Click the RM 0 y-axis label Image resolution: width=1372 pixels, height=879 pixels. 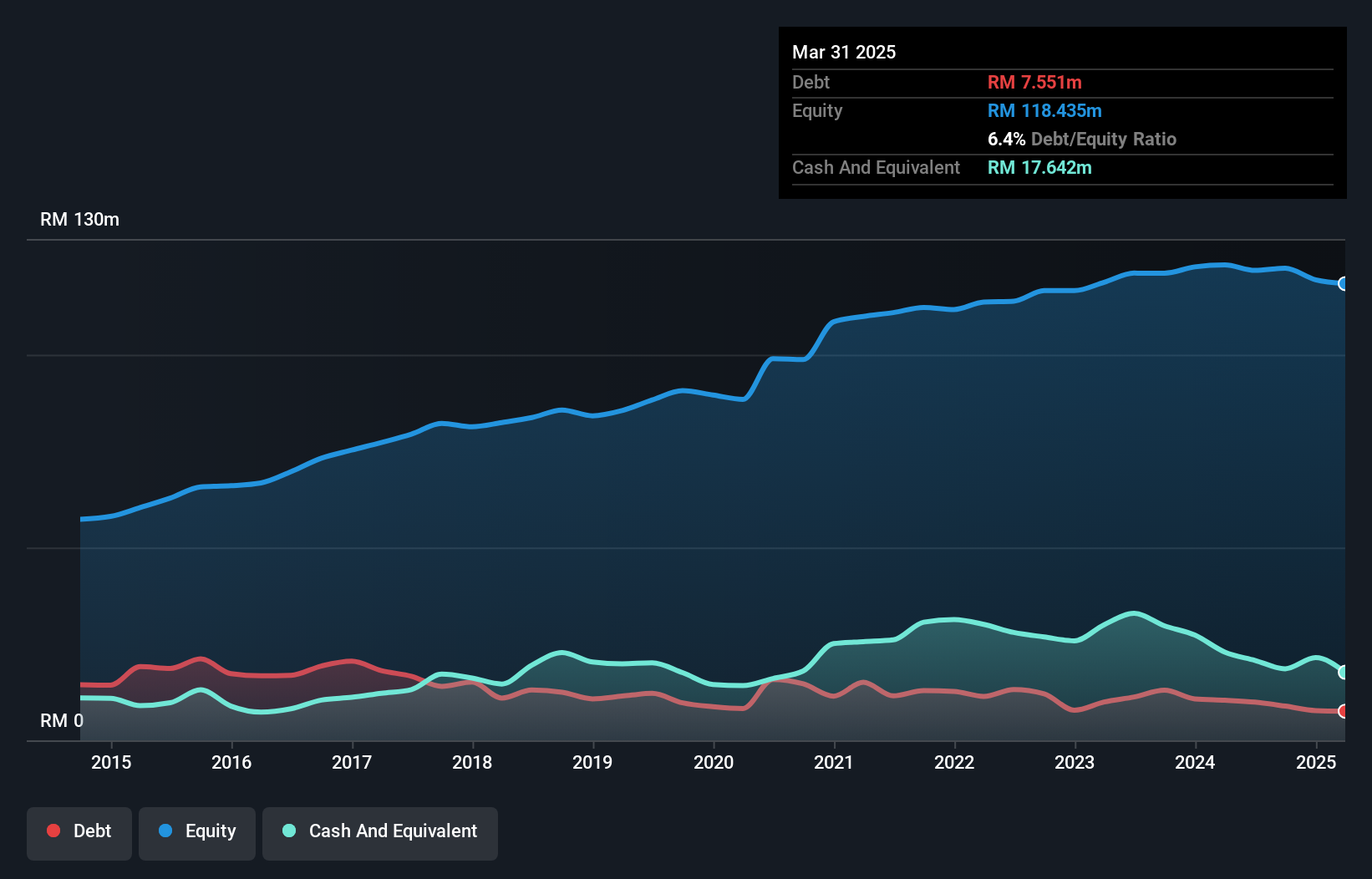tap(62, 720)
